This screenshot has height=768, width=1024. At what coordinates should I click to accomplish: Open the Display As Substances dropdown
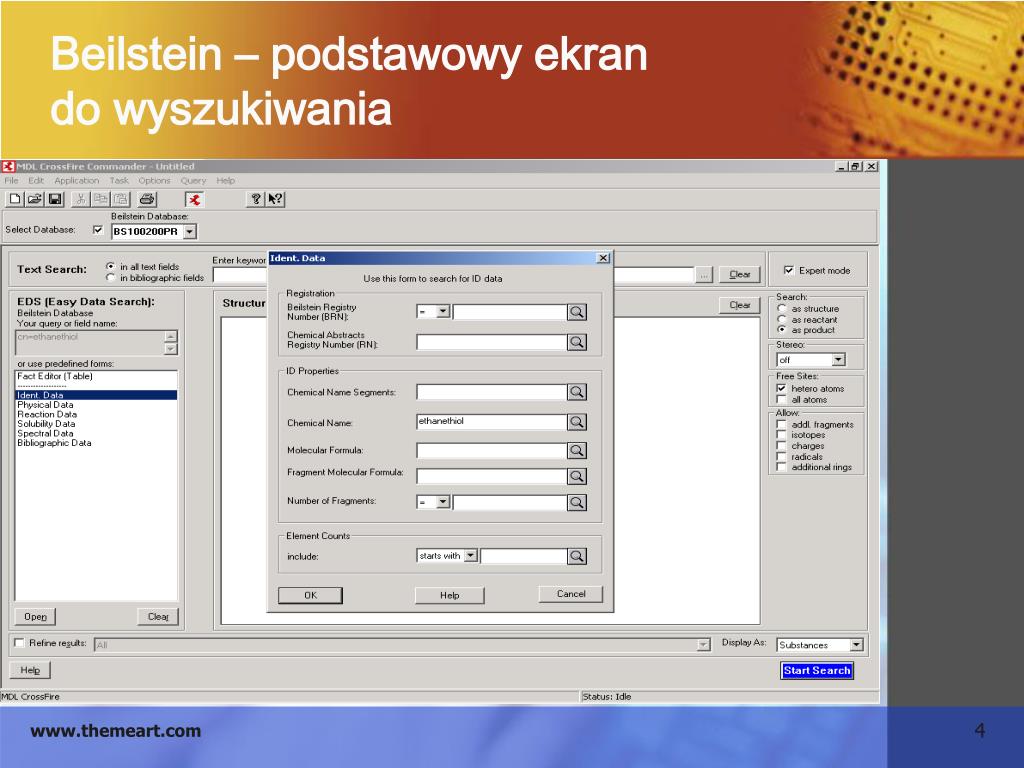(856, 645)
